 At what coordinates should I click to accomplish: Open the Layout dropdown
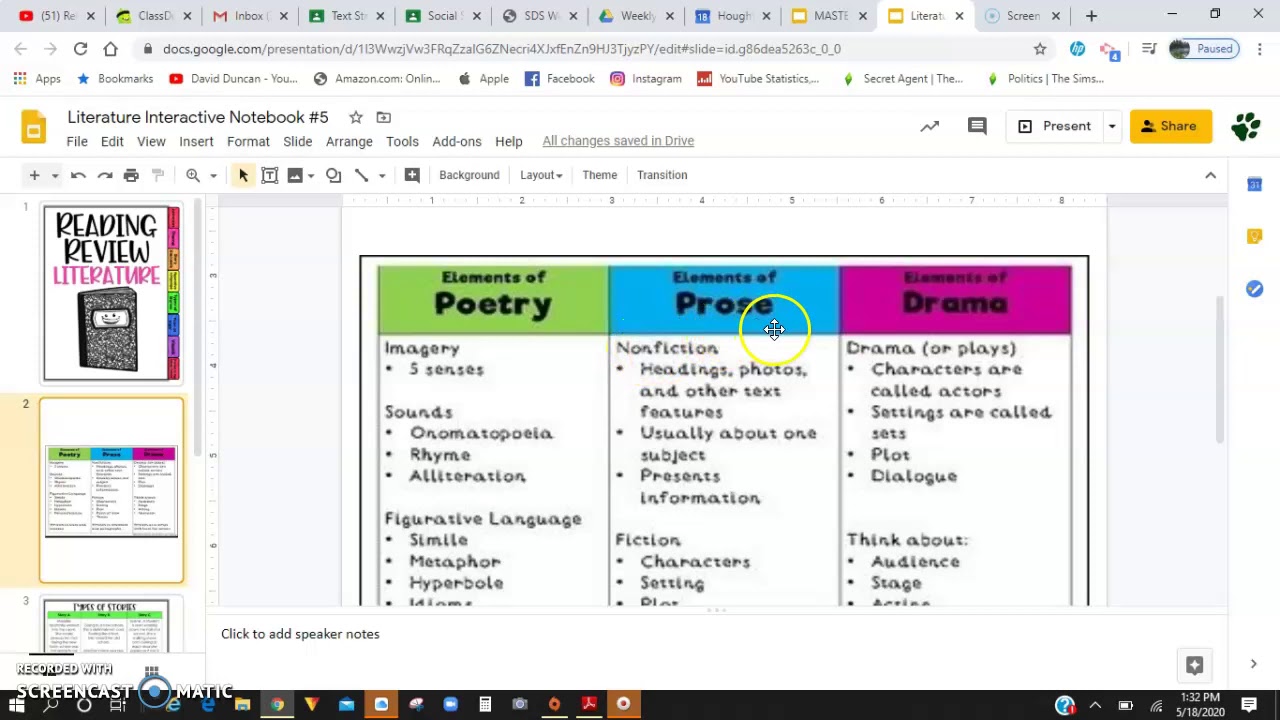click(x=541, y=175)
